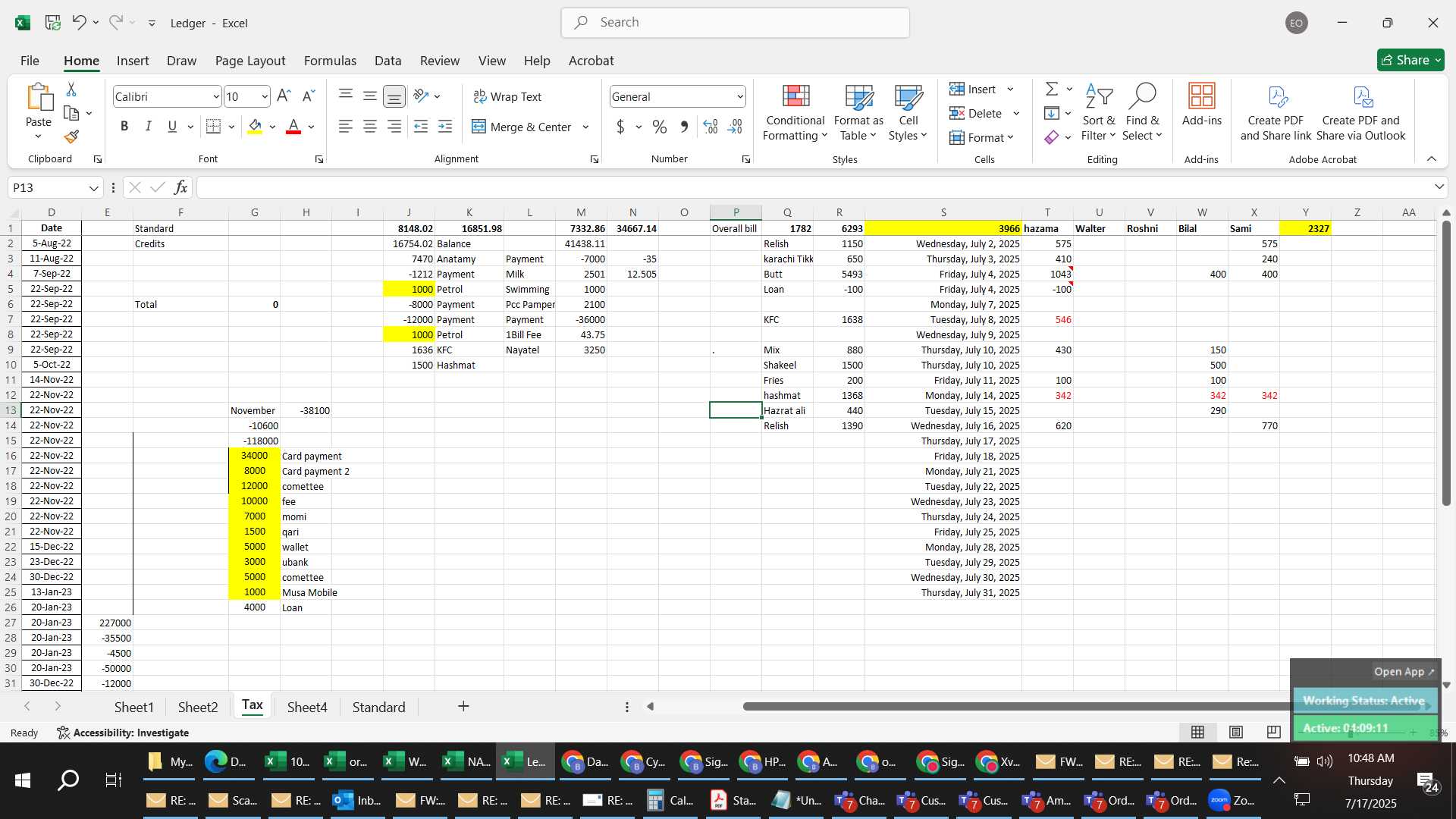Viewport: 1456px width, 819px height.
Task: Open Add-ins from the ribbon
Action: pyautogui.click(x=1202, y=105)
